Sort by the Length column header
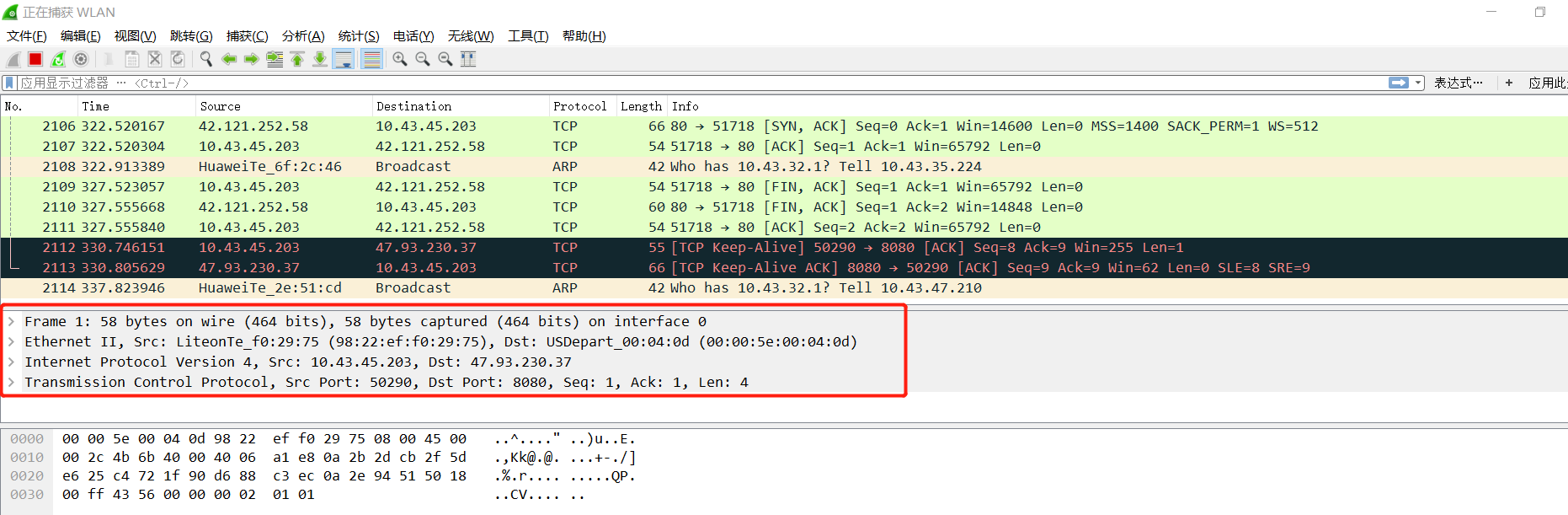This screenshot has height=515, width=1568. coord(642,106)
